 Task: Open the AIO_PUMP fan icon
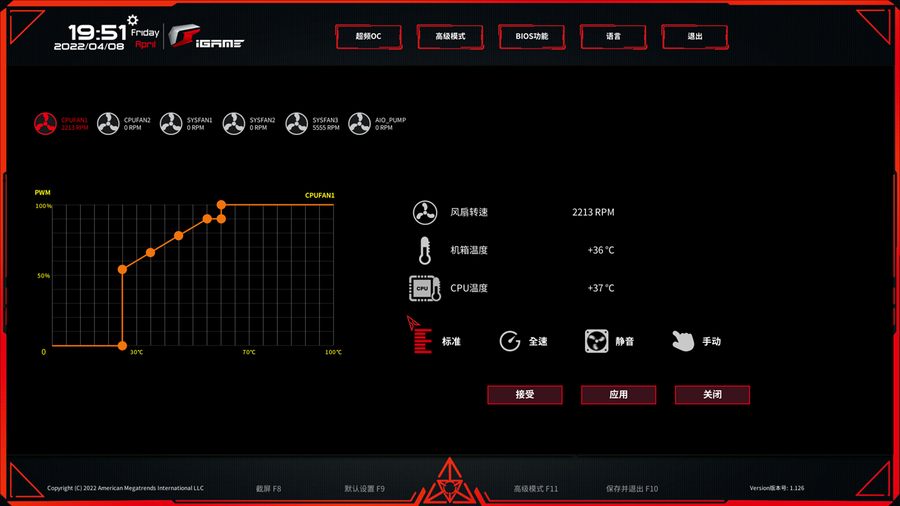pos(360,124)
